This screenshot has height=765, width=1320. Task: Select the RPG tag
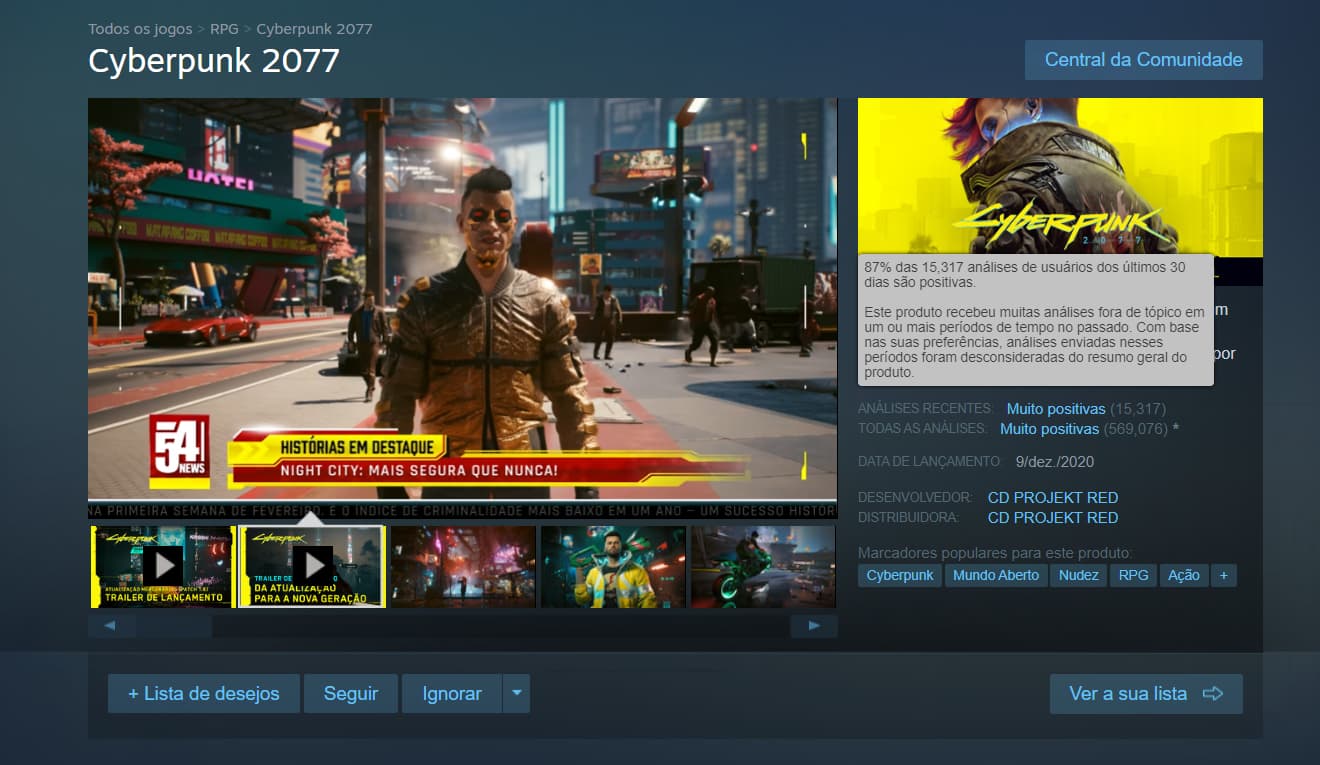click(x=1133, y=575)
